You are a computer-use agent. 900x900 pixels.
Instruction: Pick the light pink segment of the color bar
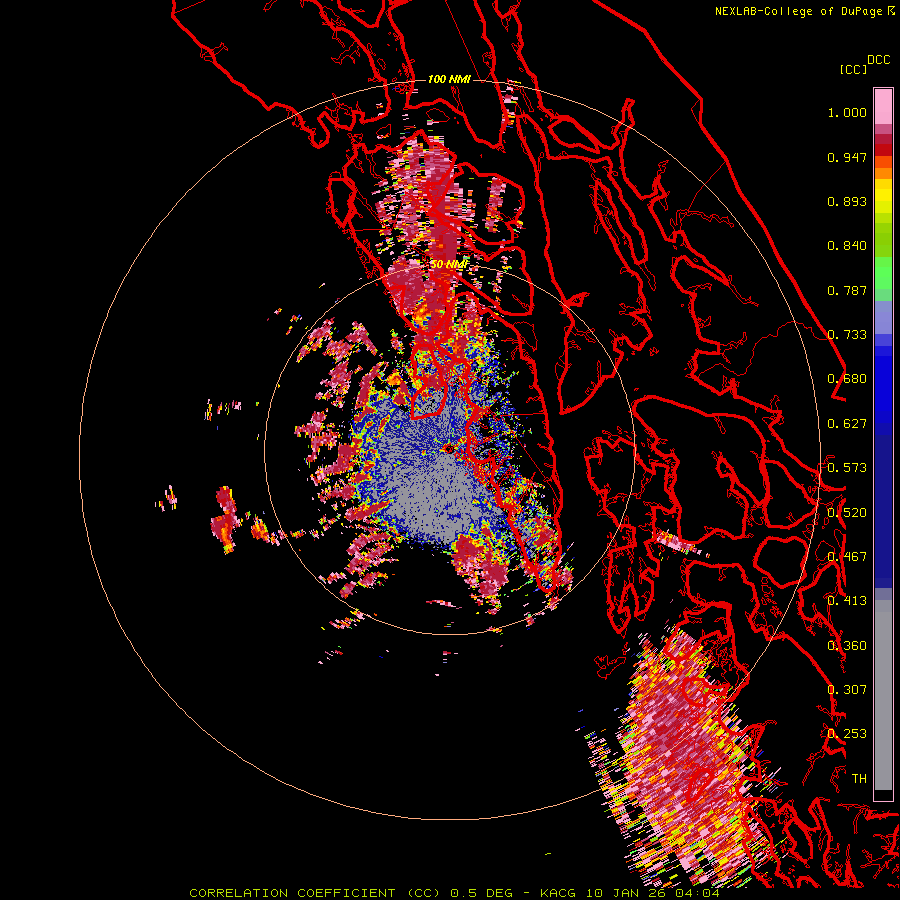click(883, 107)
